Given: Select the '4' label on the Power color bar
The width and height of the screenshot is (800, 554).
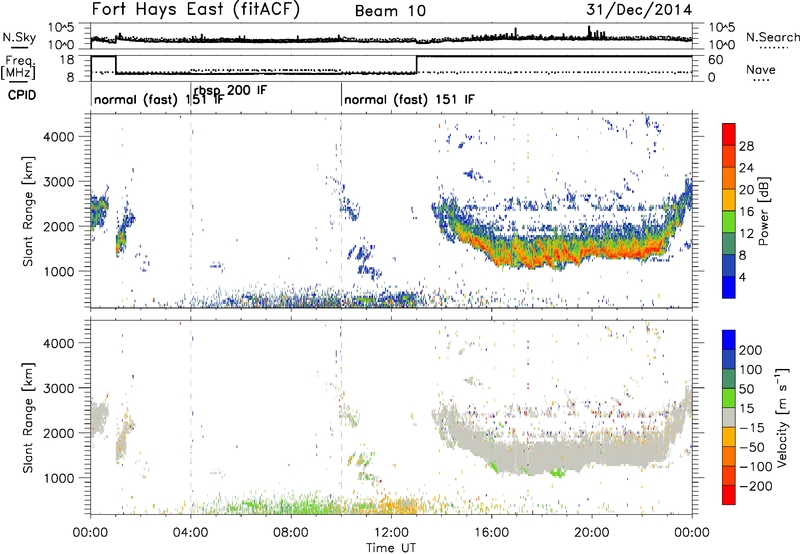Looking at the screenshot, I should coord(742,278).
